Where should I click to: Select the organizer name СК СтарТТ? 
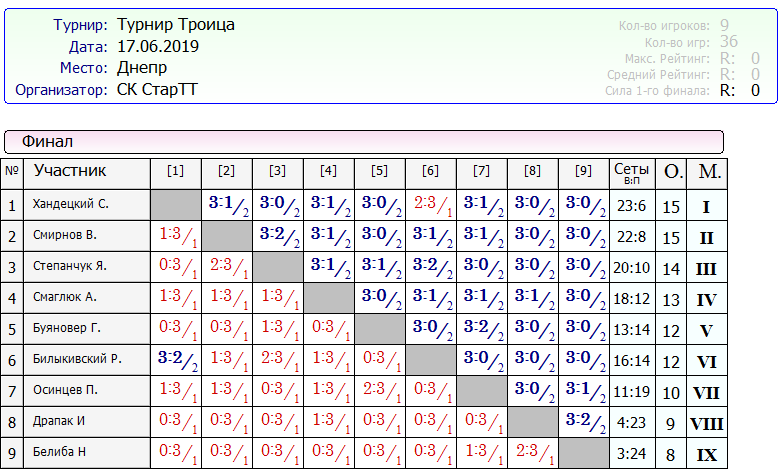click(x=157, y=90)
